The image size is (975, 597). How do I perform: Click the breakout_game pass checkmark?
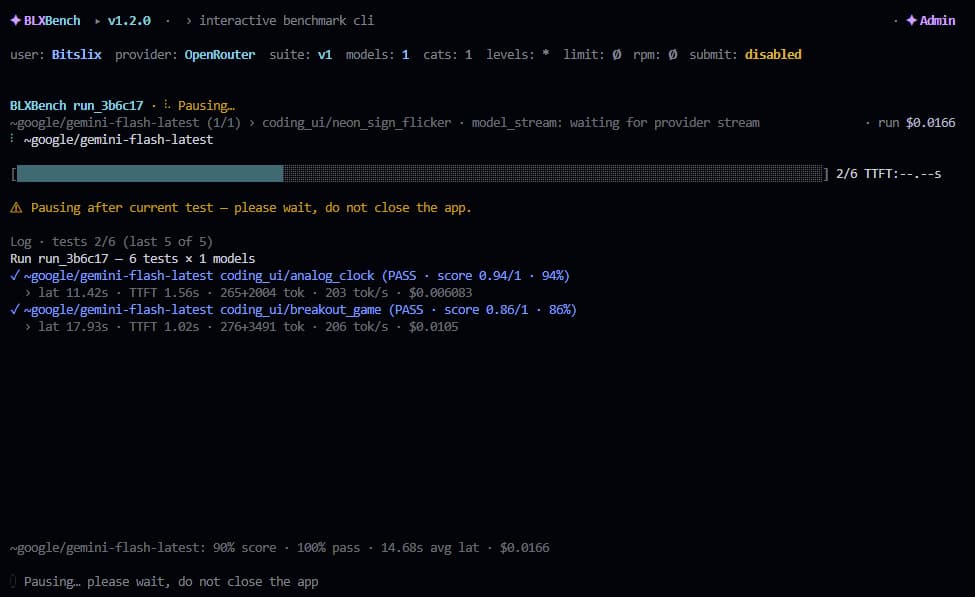point(15,310)
